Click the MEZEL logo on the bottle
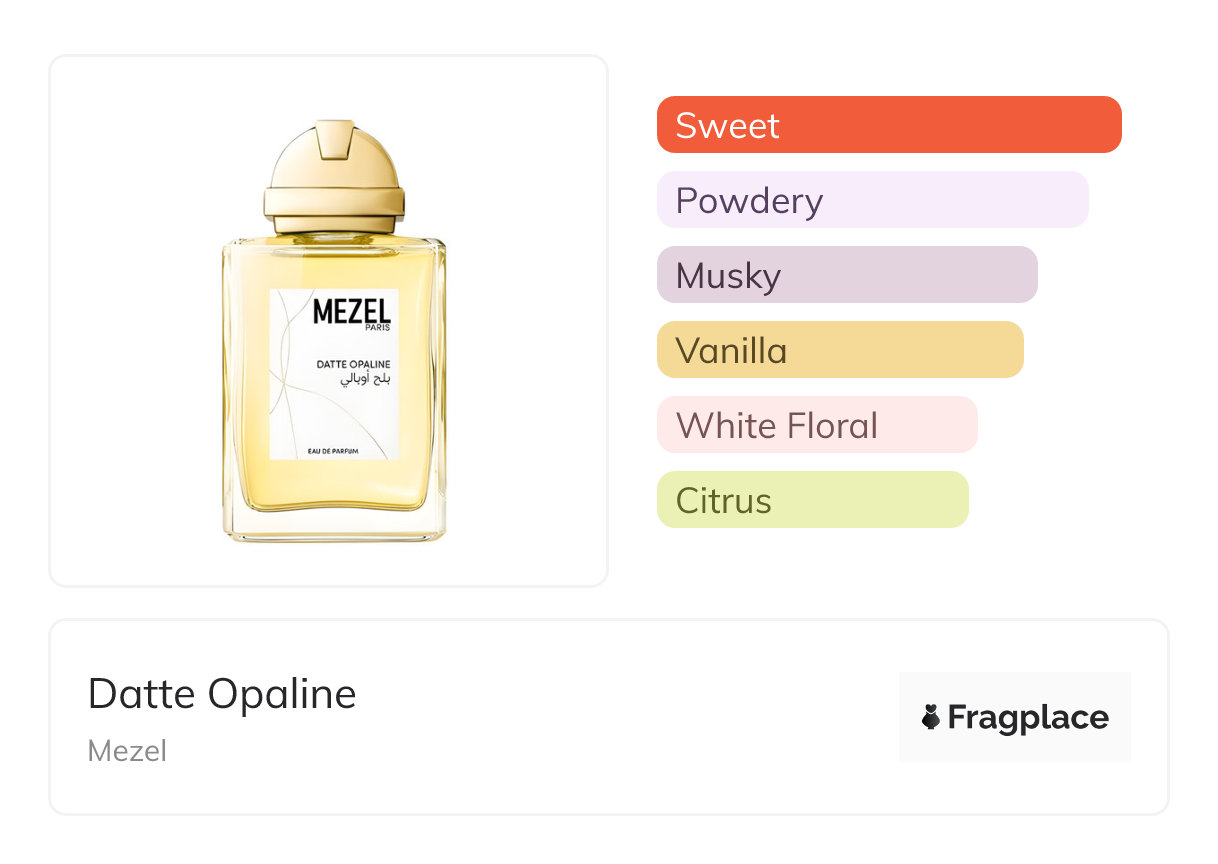This screenshot has height=864, width=1218. [351, 311]
